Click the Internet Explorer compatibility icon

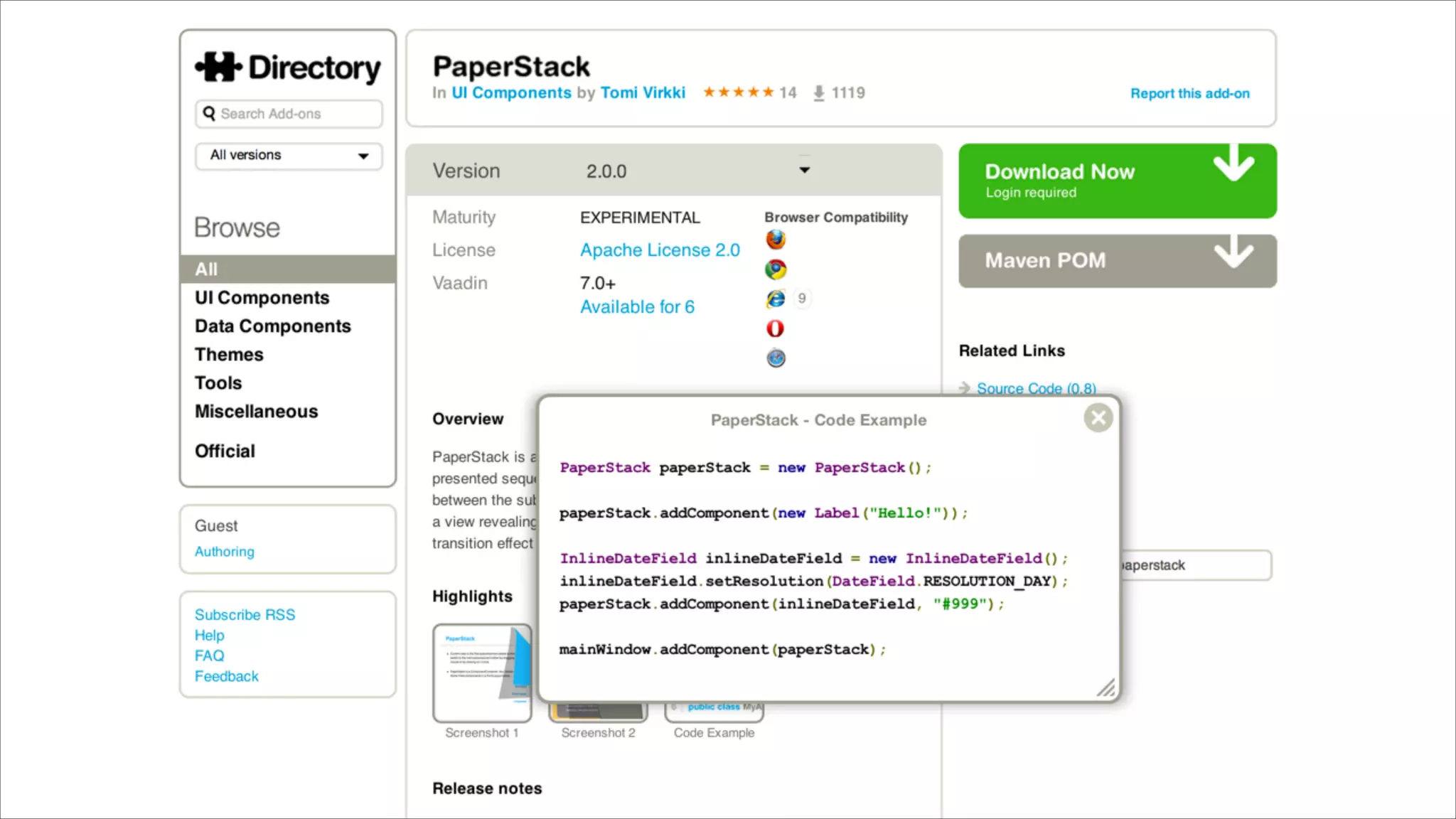pos(776,299)
